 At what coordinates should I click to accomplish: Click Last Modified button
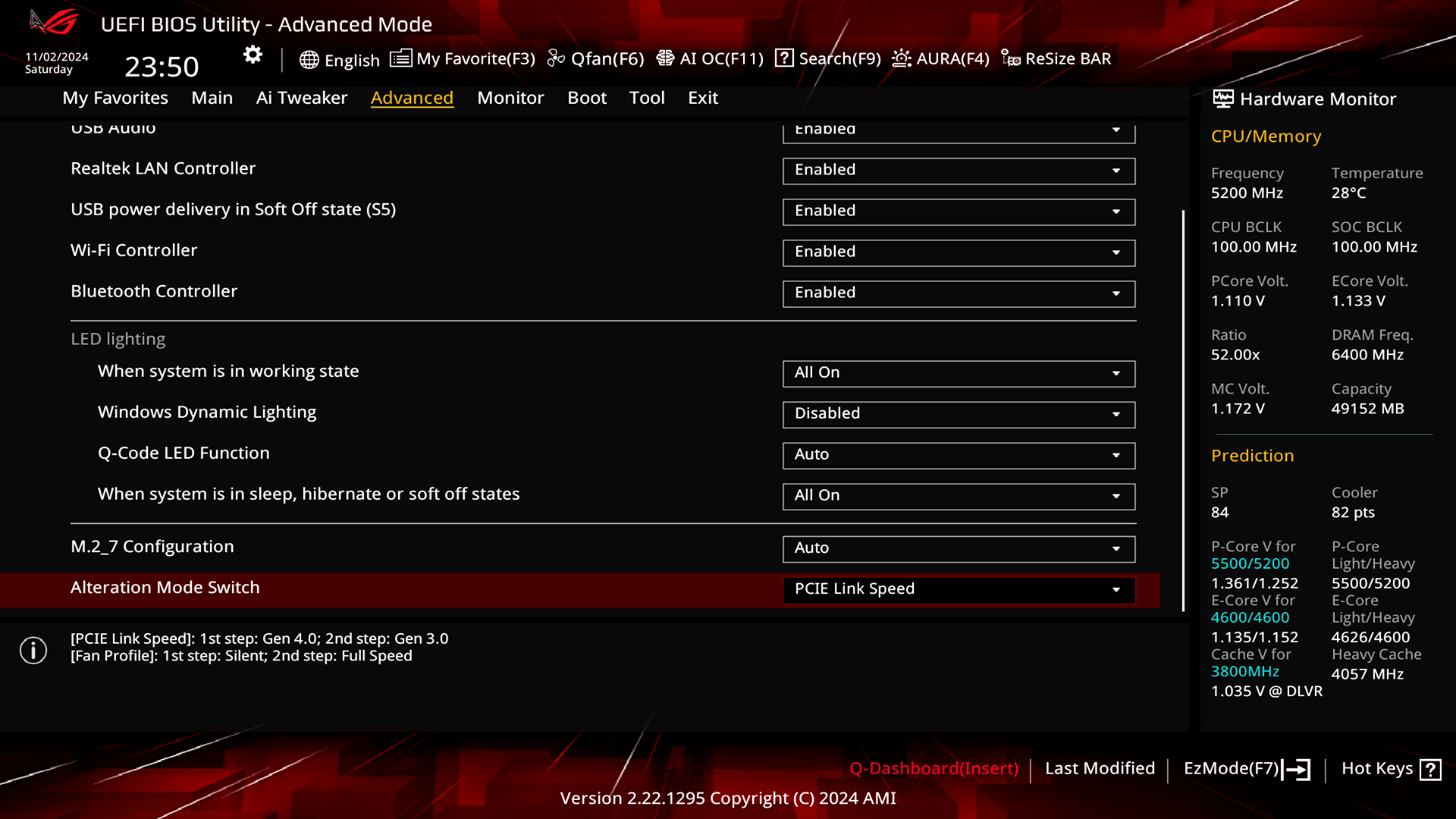[1099, 768]
